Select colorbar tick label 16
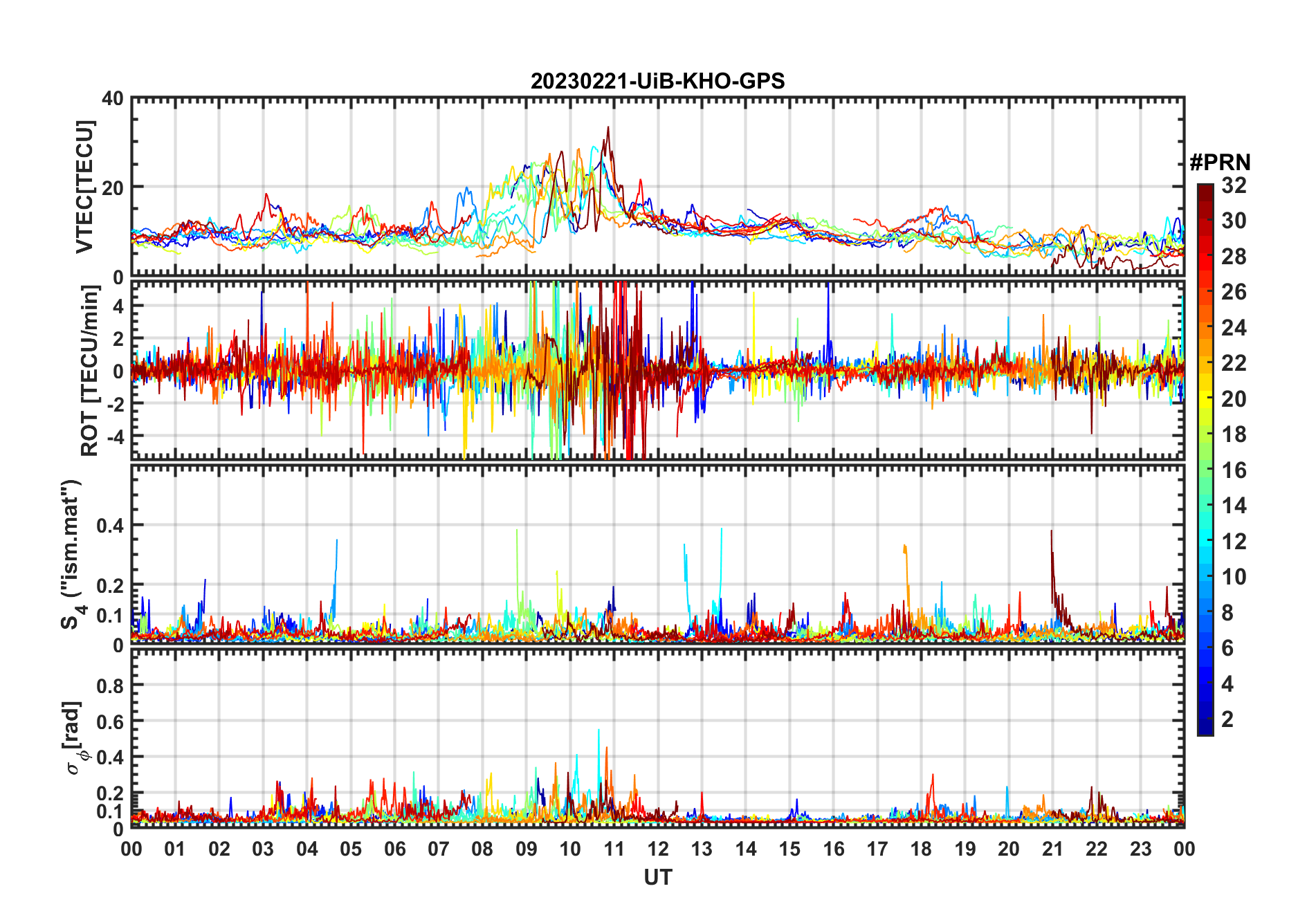The image size is (1316, 920). (x=1234, y=470)
